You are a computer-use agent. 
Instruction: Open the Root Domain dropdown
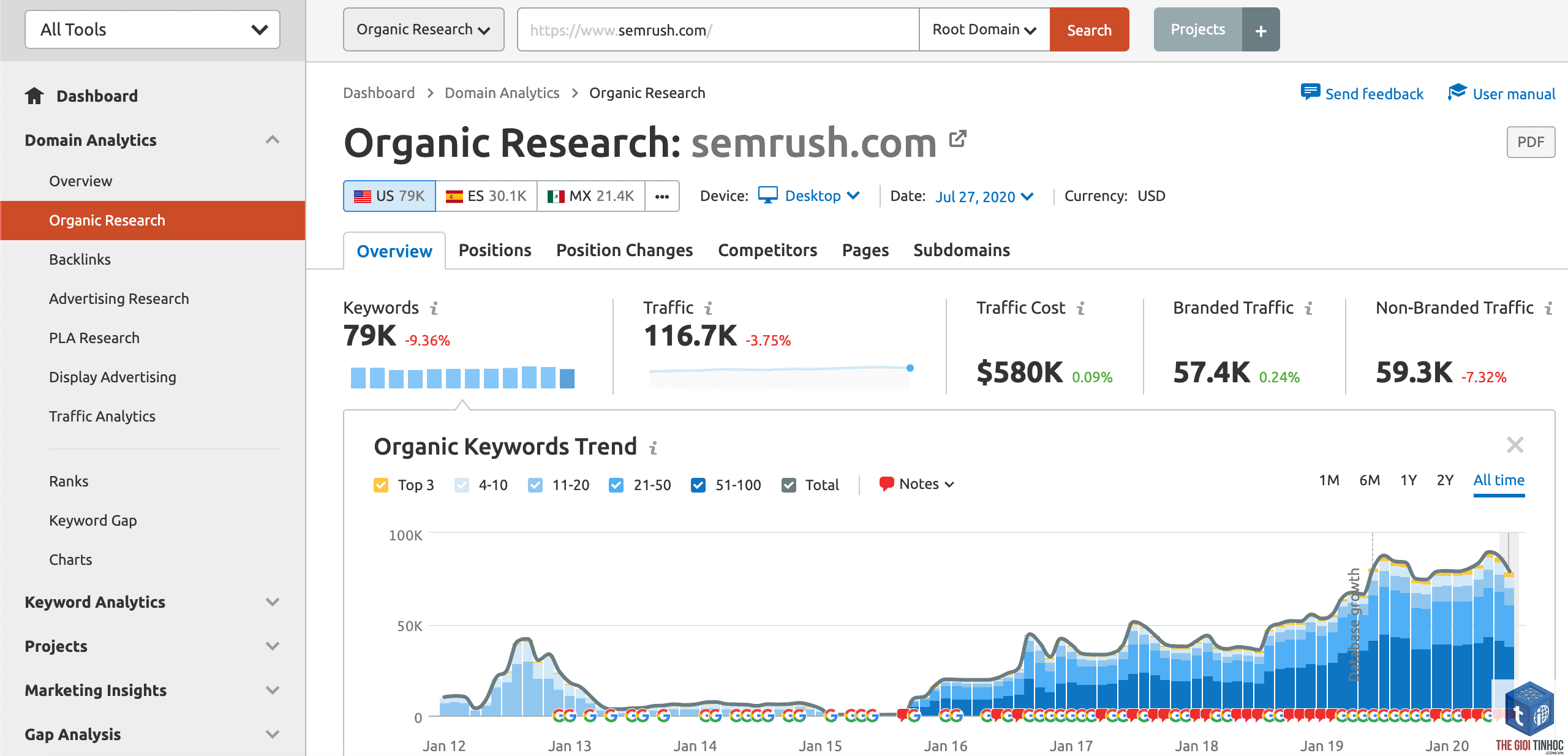point(984,29)
